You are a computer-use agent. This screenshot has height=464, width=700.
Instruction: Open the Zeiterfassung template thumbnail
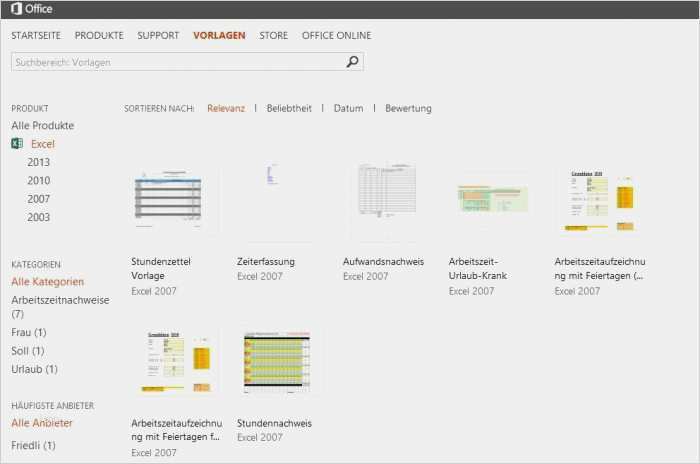(282, 202)
